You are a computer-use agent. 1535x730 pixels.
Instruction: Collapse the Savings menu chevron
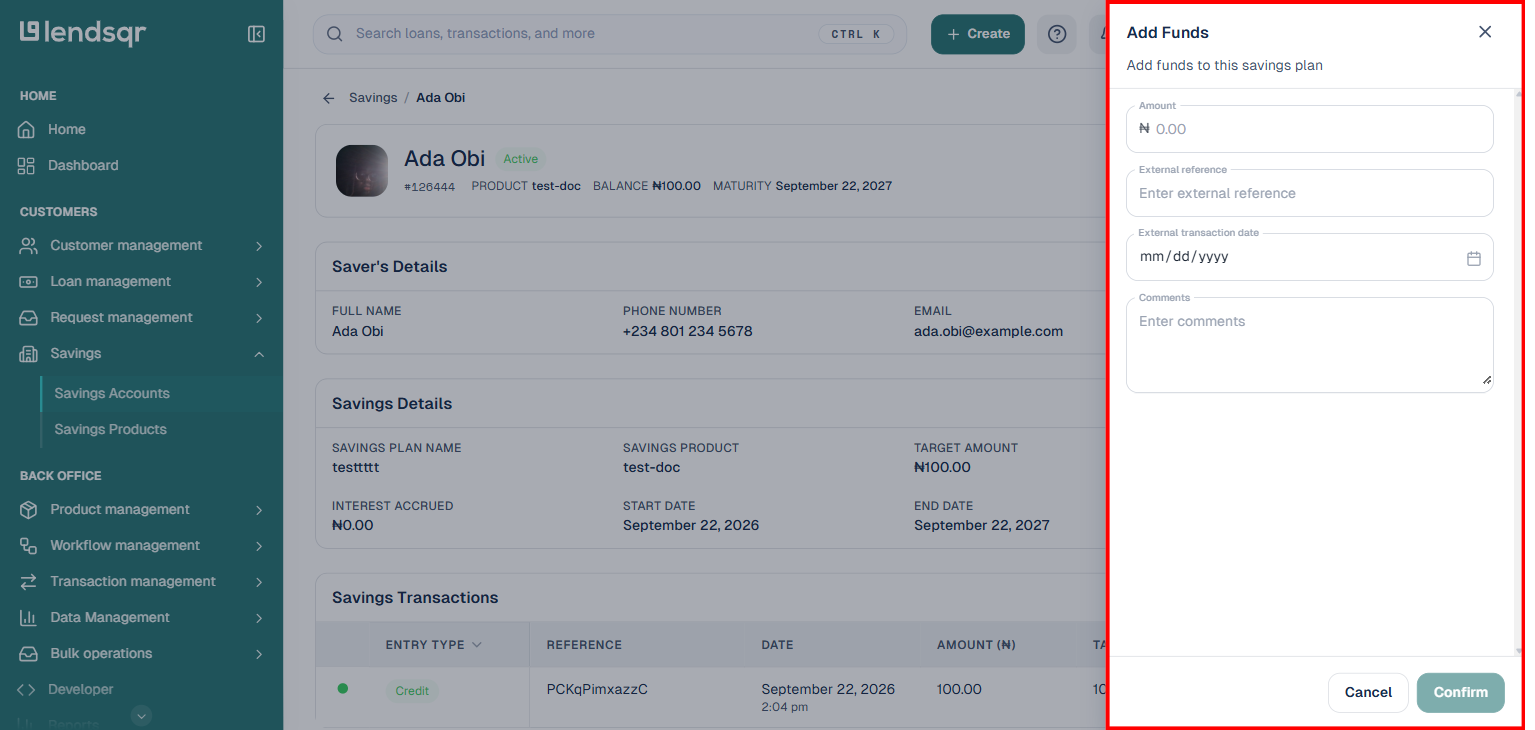pyautogui.click(x=259, y=354)
